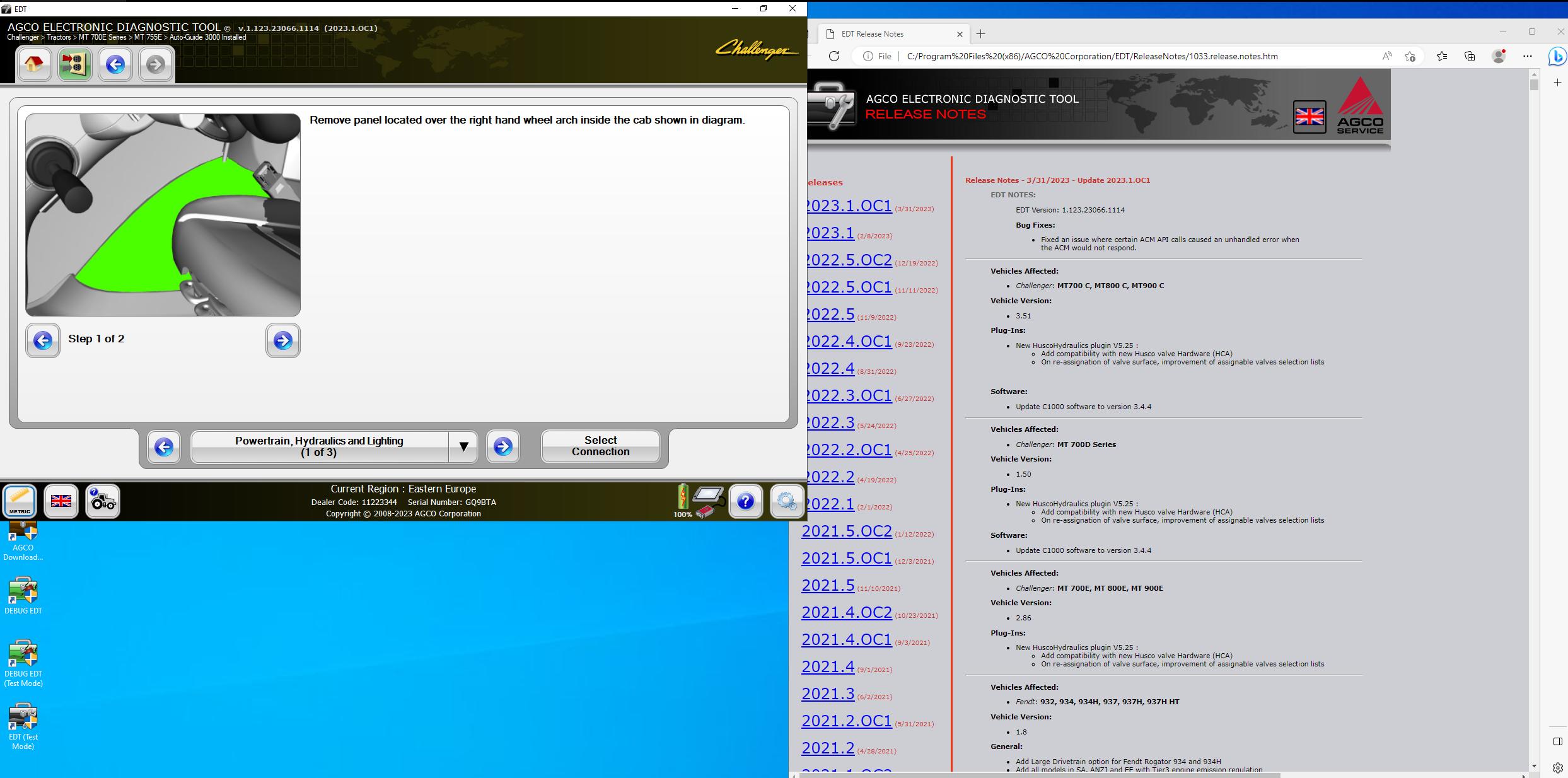The width and height of the screenshot is (1568, 778).
Task: Open language selection UK flag icon
Action: (x=61, y=501)
